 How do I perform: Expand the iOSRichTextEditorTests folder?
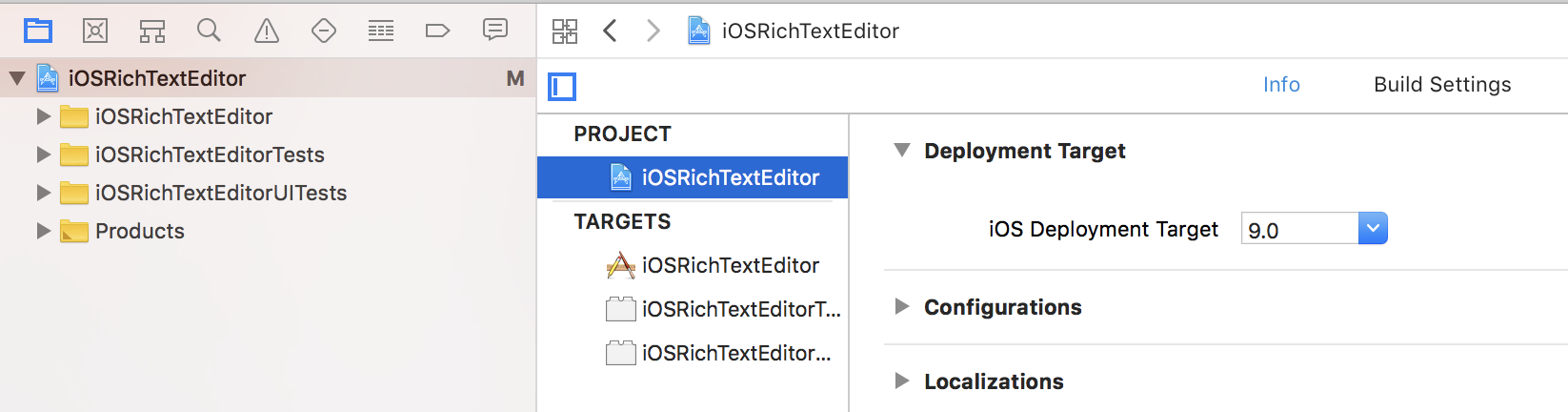(x=43, y=154)
